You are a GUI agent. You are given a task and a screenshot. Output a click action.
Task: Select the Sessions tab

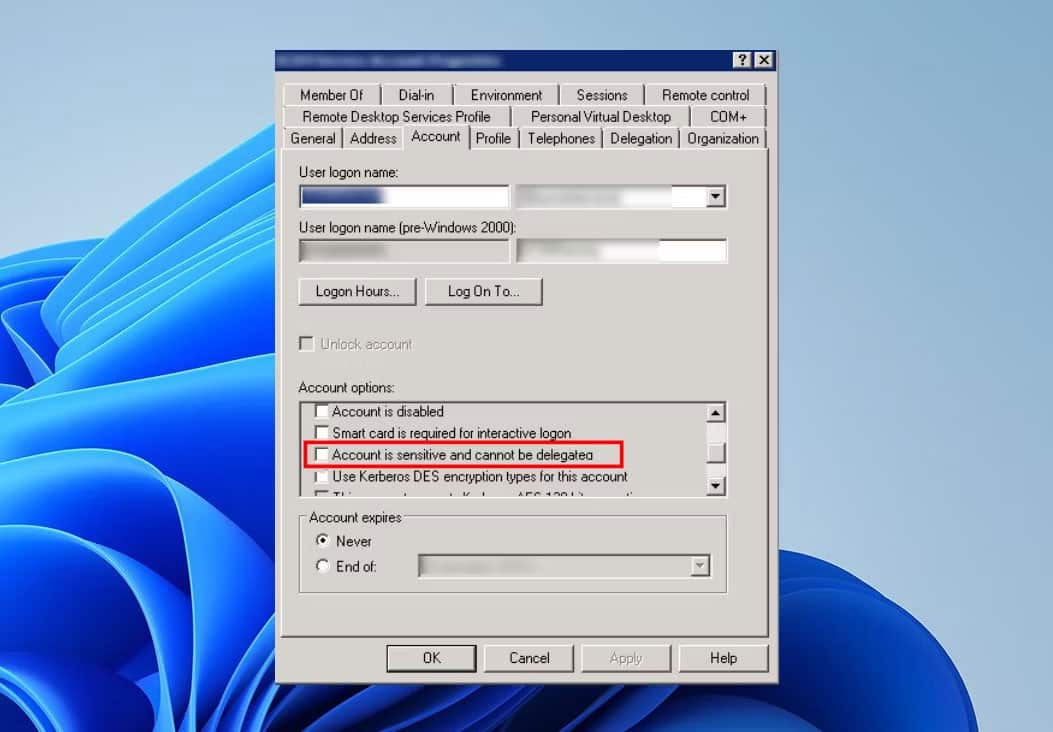[x=602, y=95]
